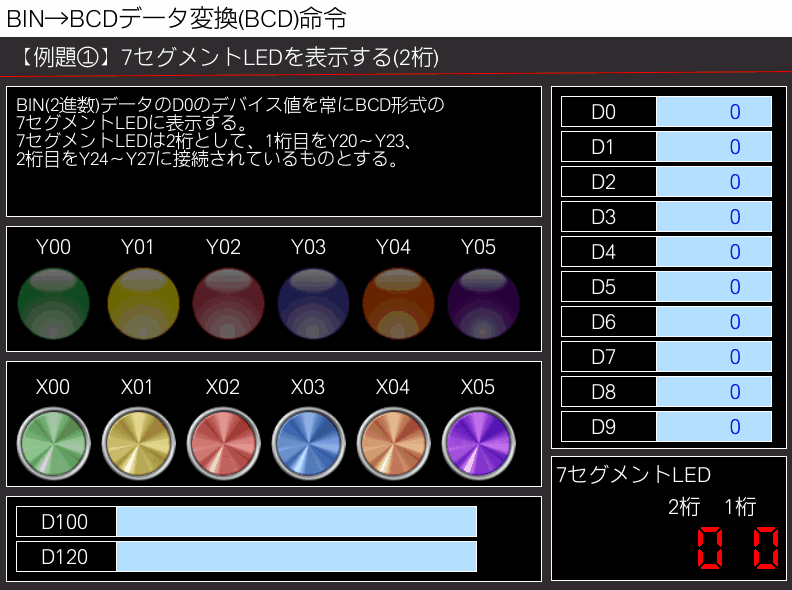792x590 pixels.
Task: Click the D0 register label
Action: click(x=609, y=112)
